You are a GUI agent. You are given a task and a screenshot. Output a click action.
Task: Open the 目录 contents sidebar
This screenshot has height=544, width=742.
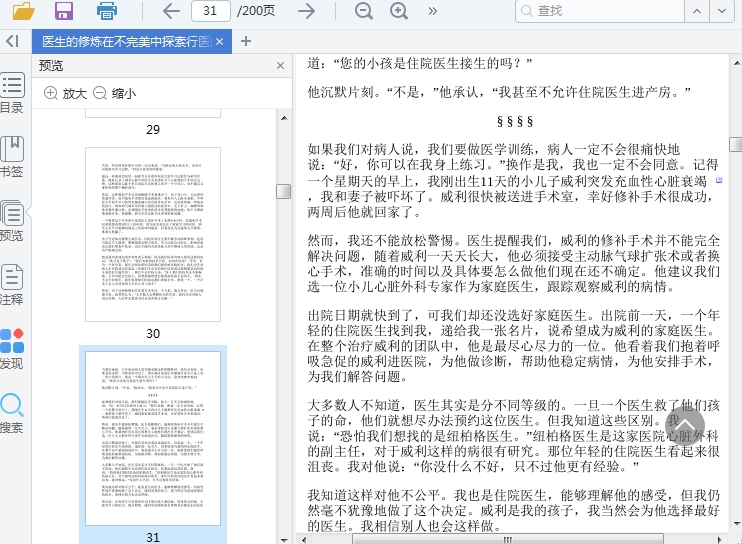click(x=12, y=93)
